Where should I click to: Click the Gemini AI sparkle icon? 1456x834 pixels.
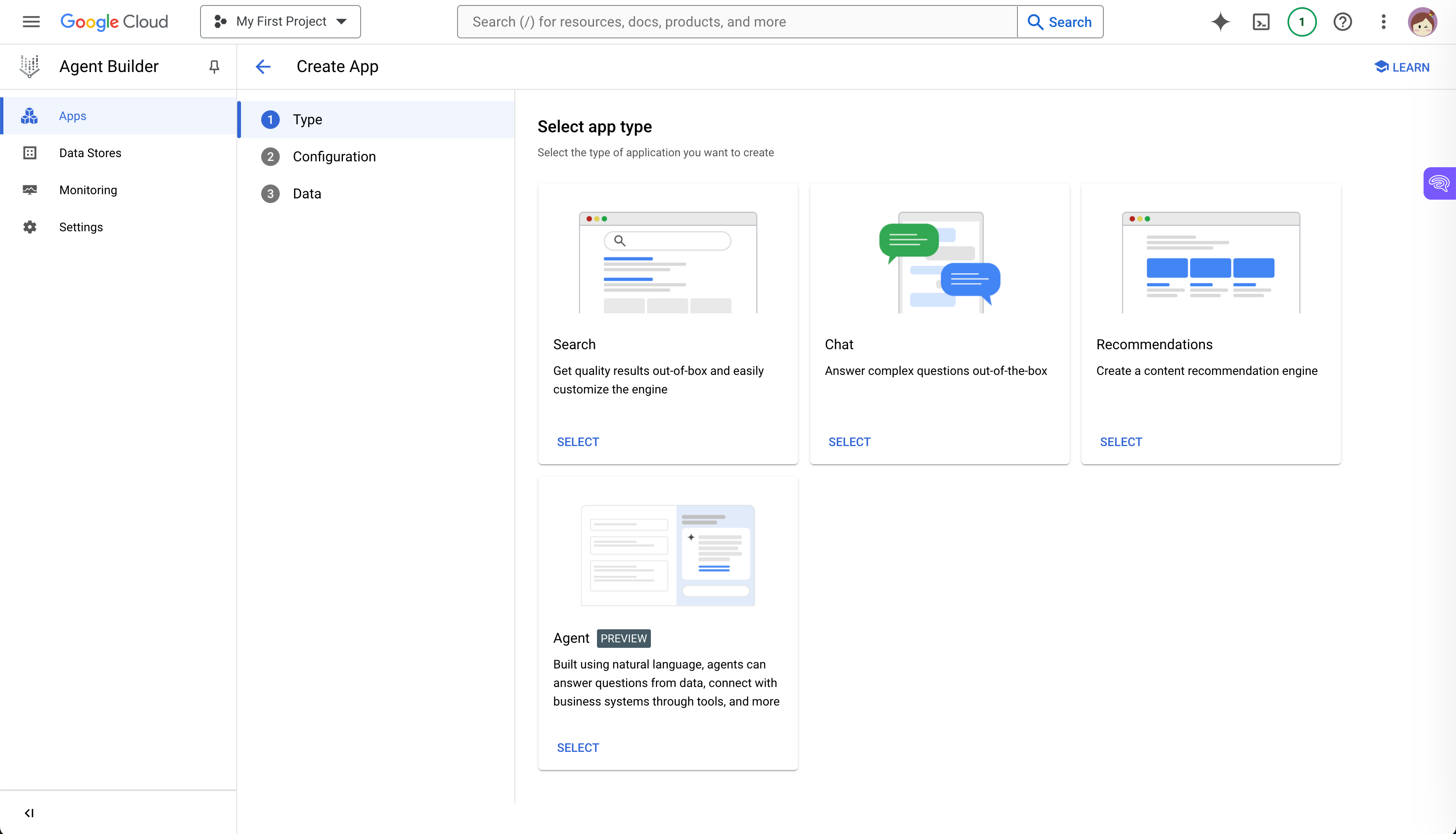[x=1220, y=22]
